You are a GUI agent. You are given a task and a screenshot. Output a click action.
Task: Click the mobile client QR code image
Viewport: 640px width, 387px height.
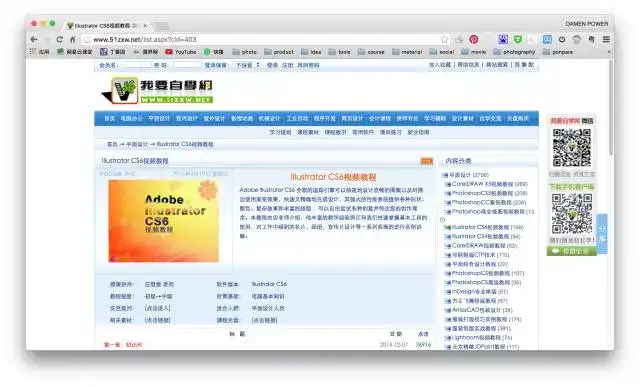coord(571,214)
